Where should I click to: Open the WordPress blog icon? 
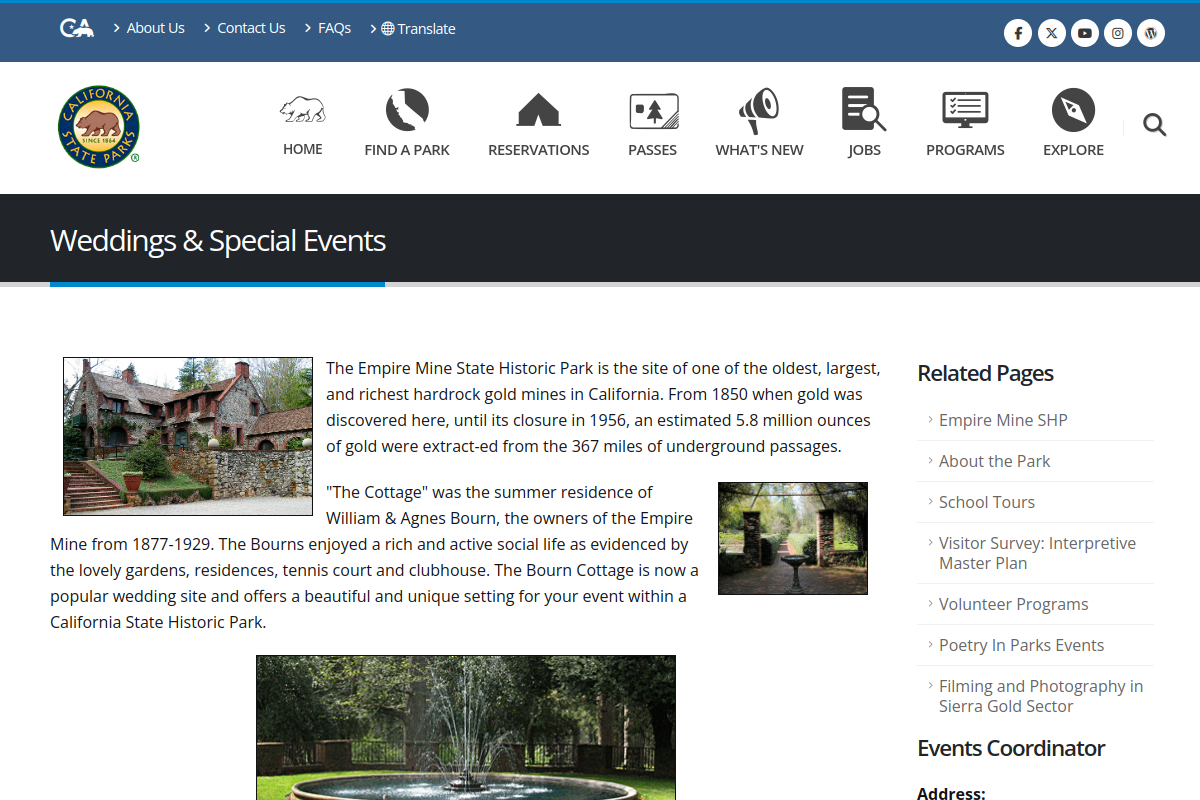coord(1151,33)
